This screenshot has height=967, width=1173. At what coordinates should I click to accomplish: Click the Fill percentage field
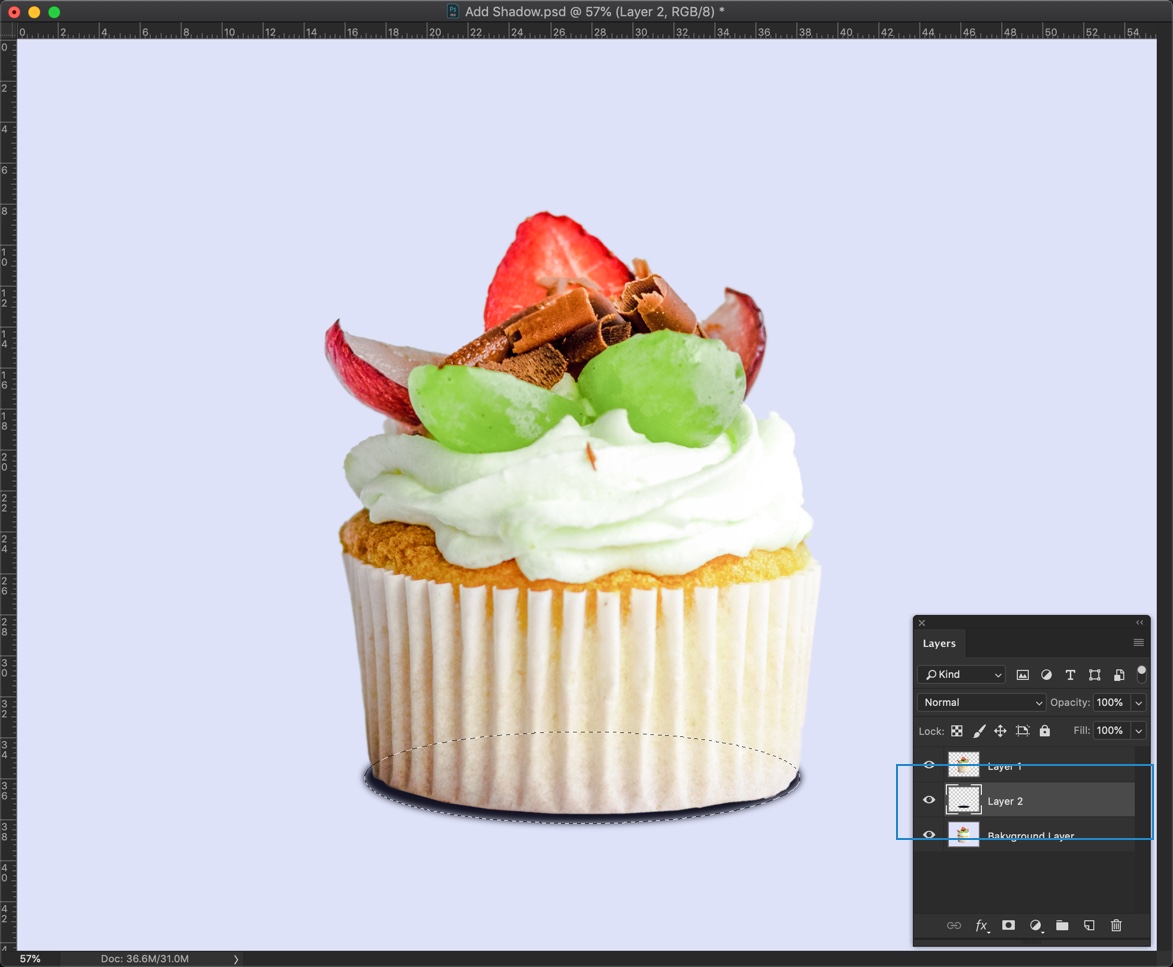[x=1109, y=731]
